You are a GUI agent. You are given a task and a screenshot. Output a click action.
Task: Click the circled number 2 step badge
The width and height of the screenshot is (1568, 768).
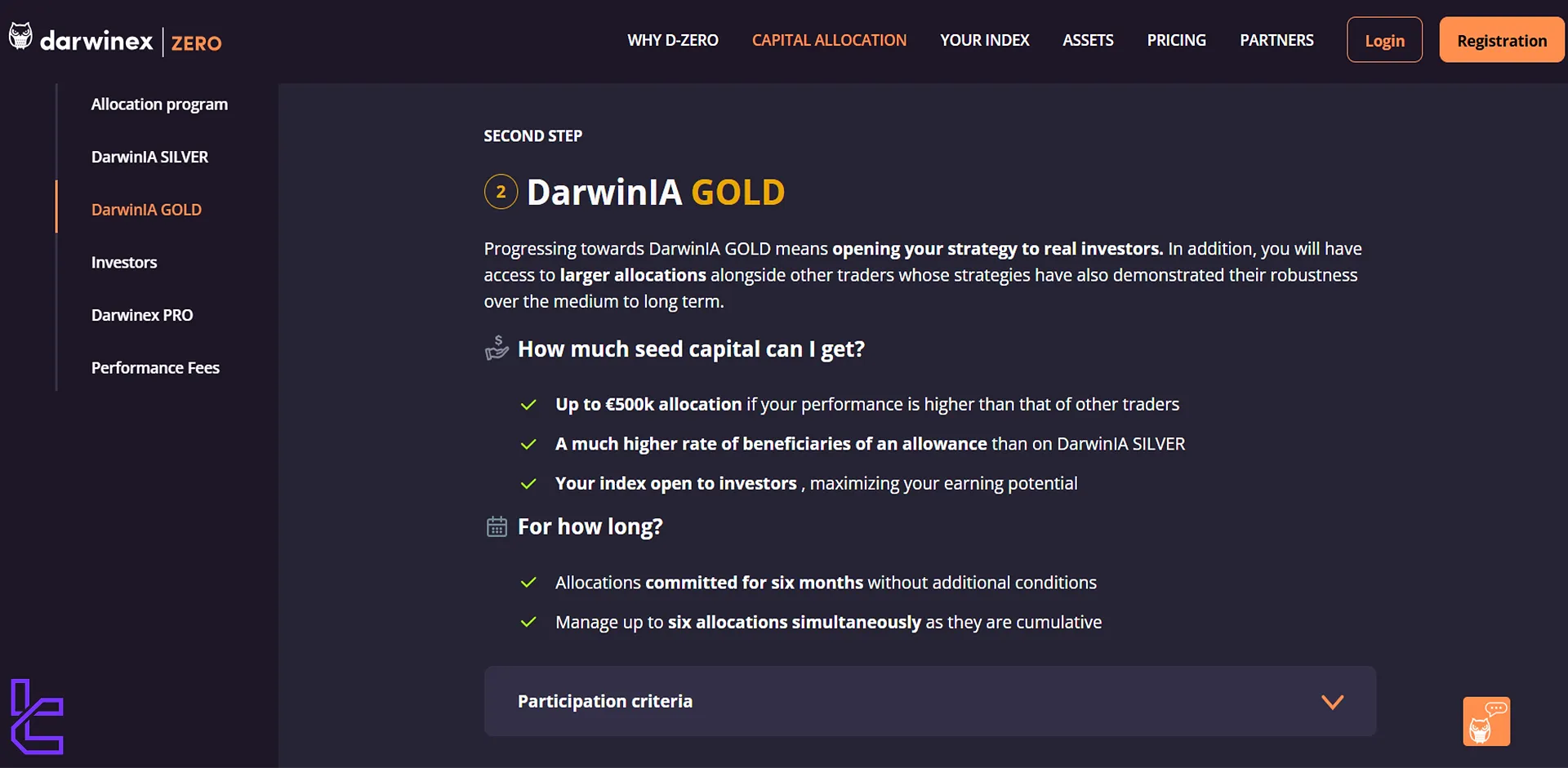pyautogui.click(x=501, y=193)
